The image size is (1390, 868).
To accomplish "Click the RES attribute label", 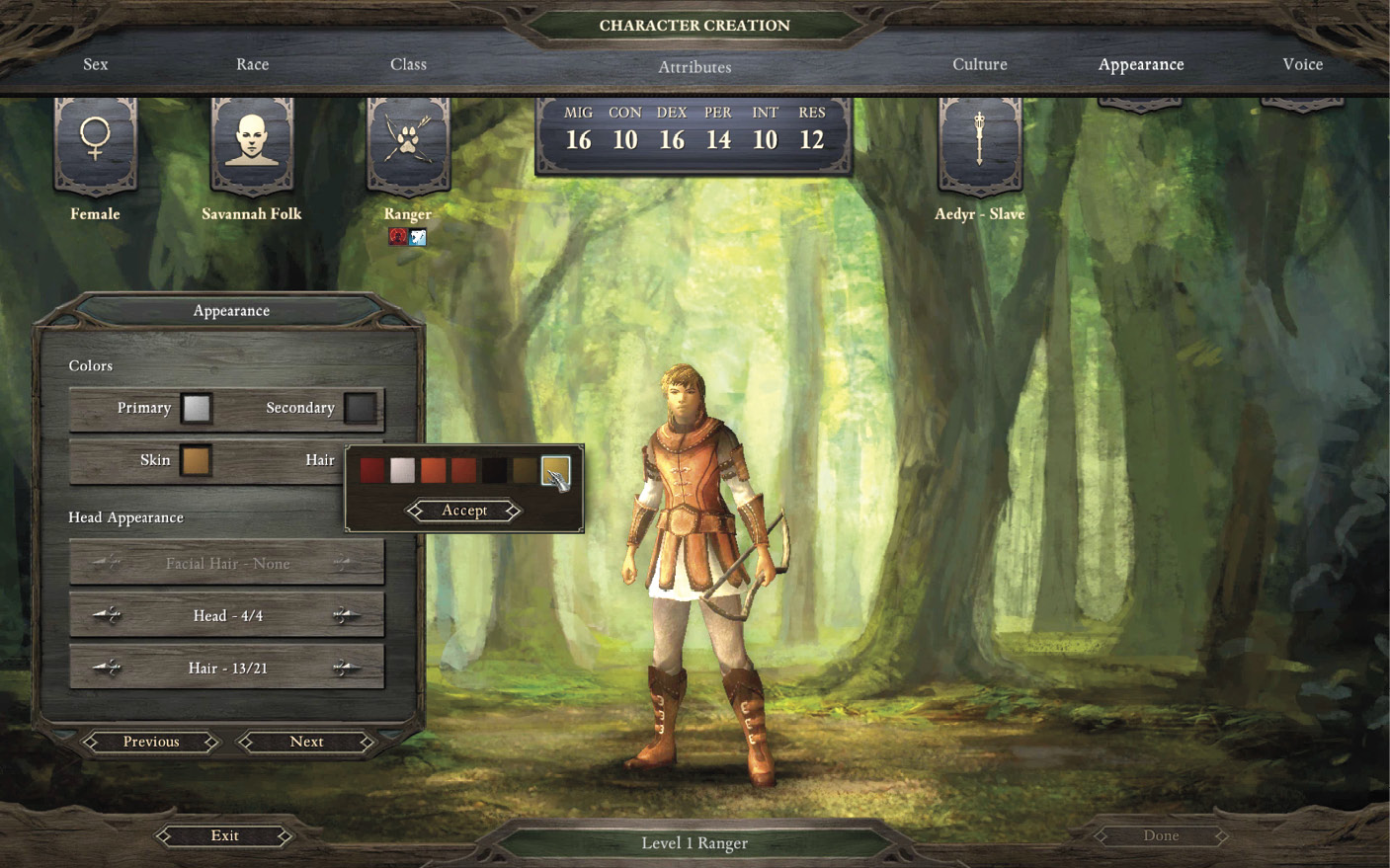I will [812, 113].
